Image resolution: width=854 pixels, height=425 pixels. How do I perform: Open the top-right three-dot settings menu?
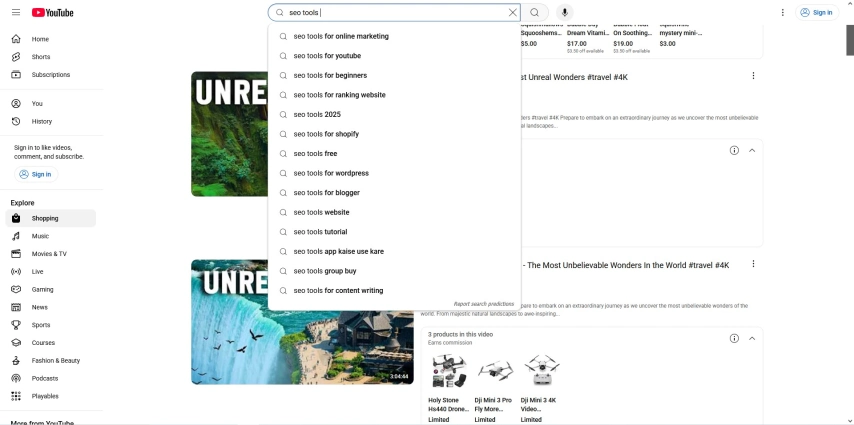[x=782, y=12]
